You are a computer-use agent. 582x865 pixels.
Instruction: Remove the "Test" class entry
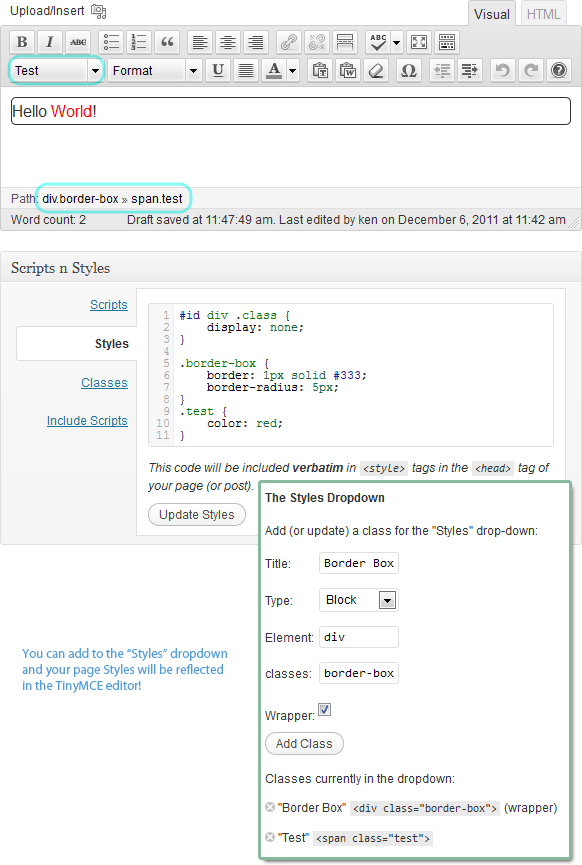pyautogui.click(x=270, y=837)
